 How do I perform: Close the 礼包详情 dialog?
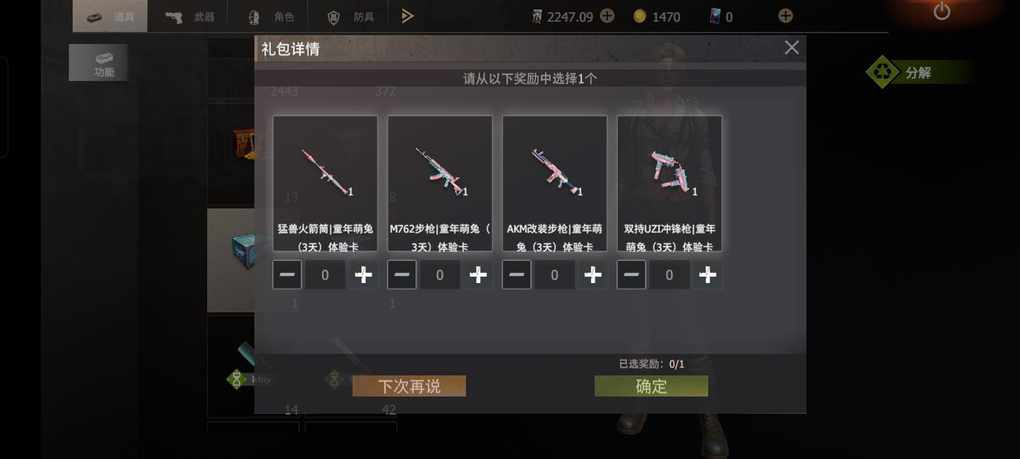792,47
